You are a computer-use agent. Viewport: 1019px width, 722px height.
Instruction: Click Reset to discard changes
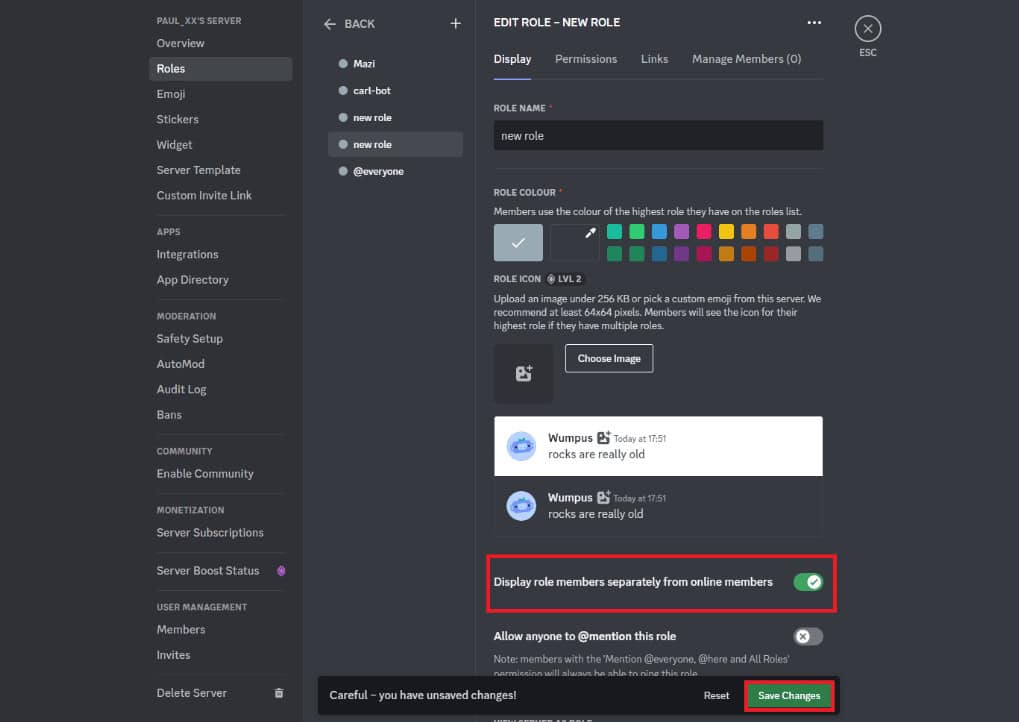pos(716,696)
